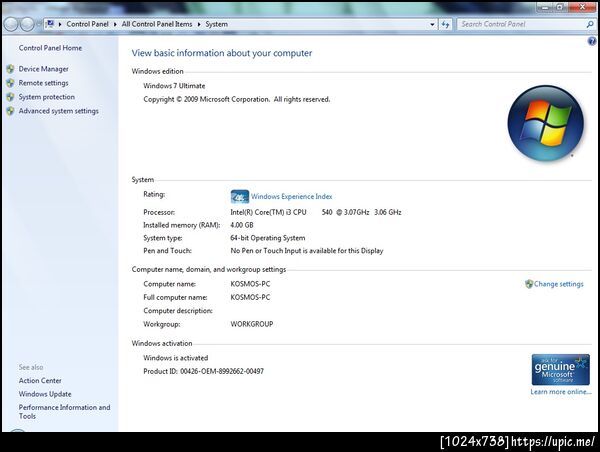The height and width of the screenshot is (452, 600).
Task: Open Action Center link
Action: point(40,380)
